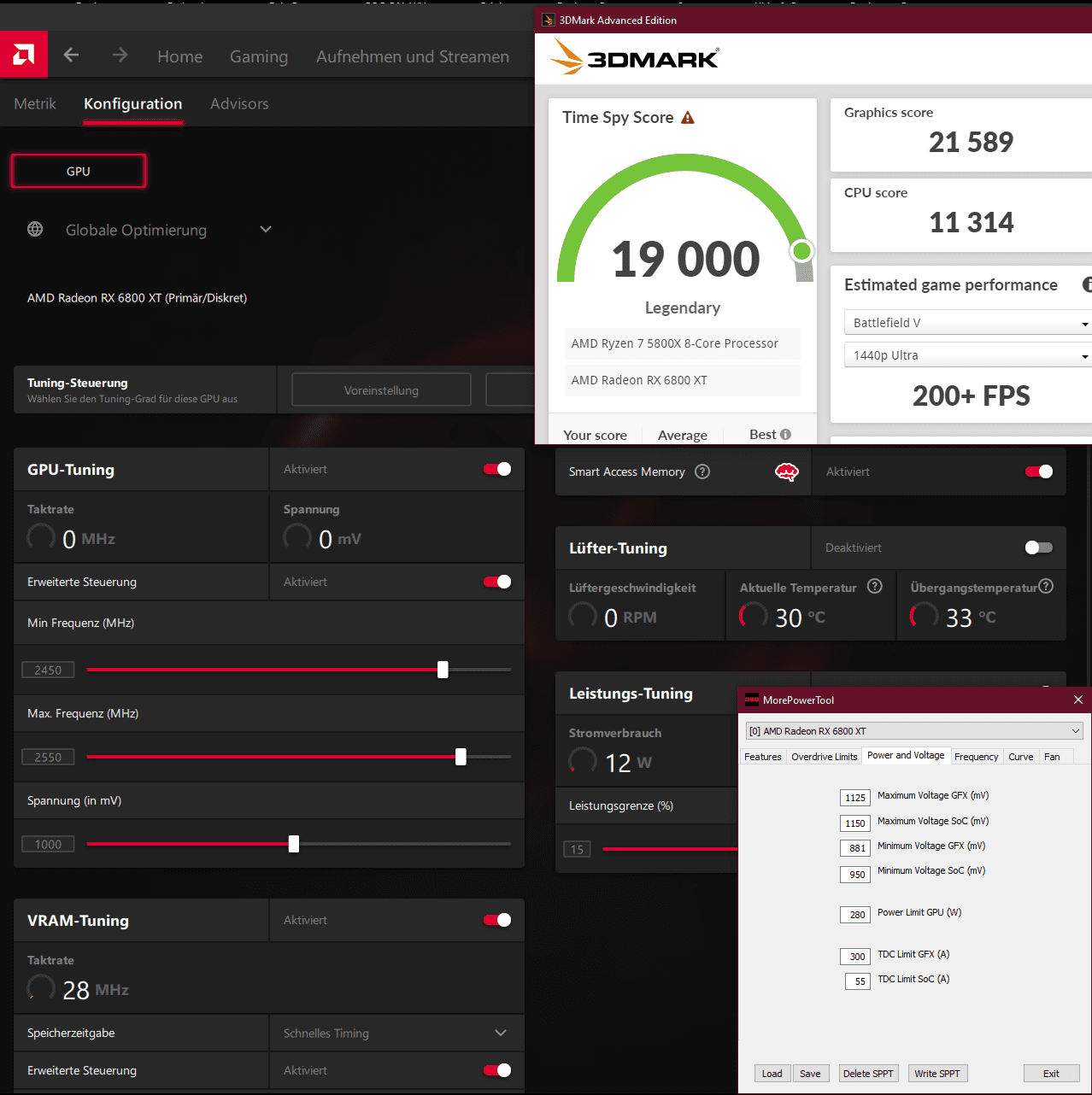Click the Time Spy Score warning triangle
The width and height of the screenshot is (1092, 1095).
[688, 118]
